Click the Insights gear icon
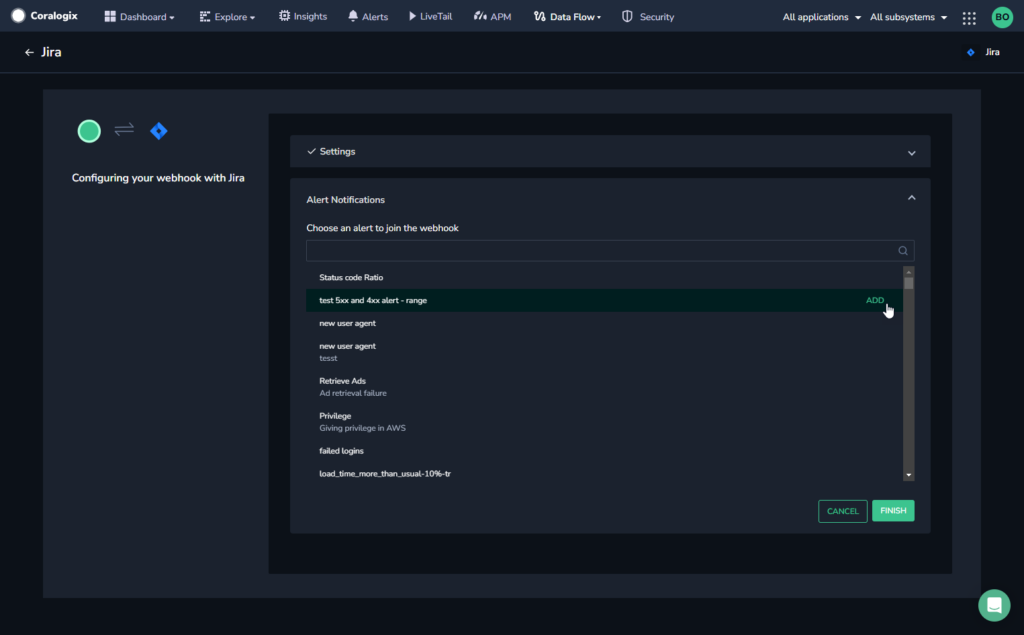The image size is (1024, 635). tap(284, 16)
